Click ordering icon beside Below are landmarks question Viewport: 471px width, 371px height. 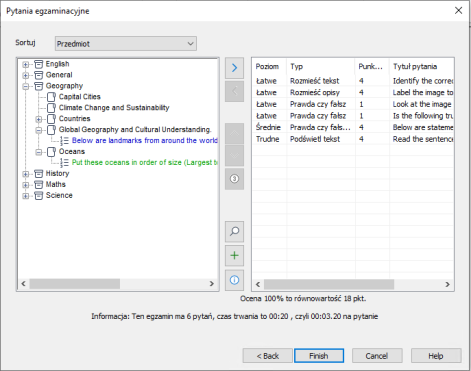click(64, 141)
